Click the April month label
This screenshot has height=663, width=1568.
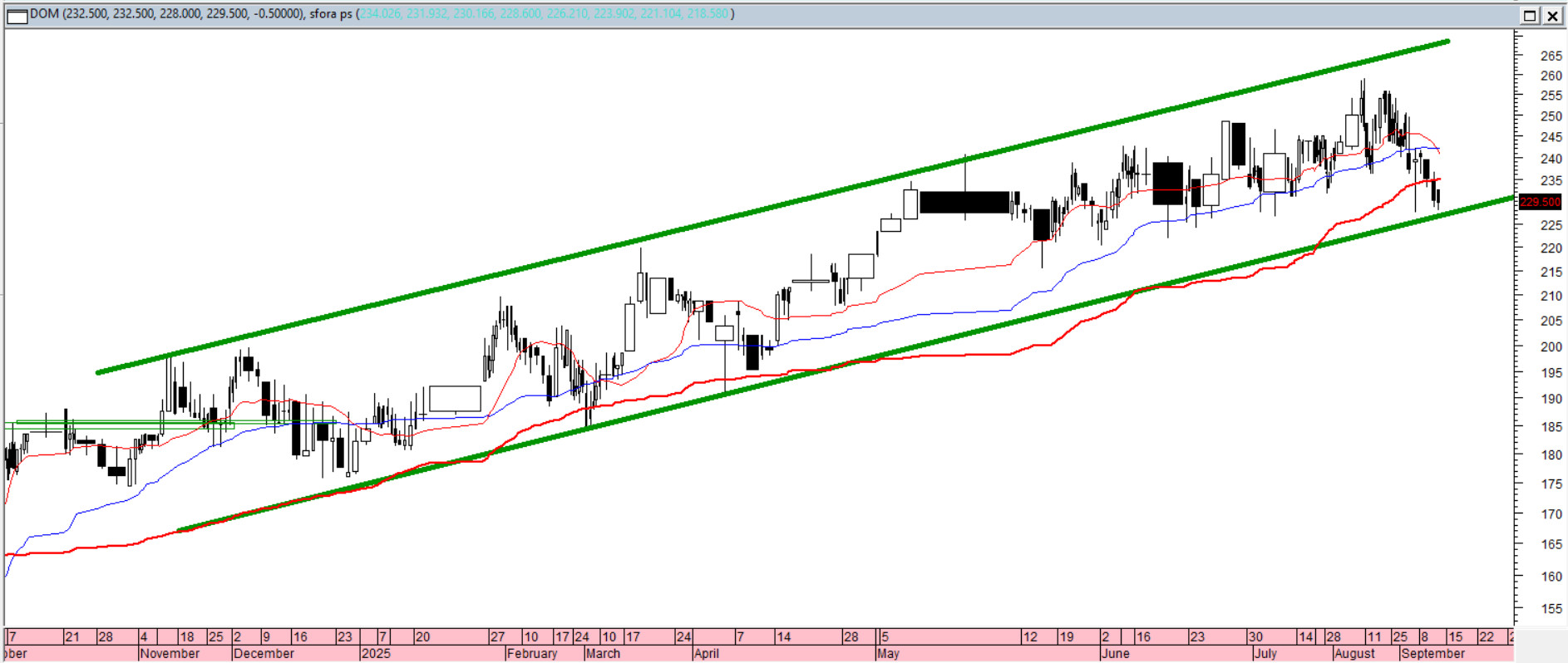706,654
